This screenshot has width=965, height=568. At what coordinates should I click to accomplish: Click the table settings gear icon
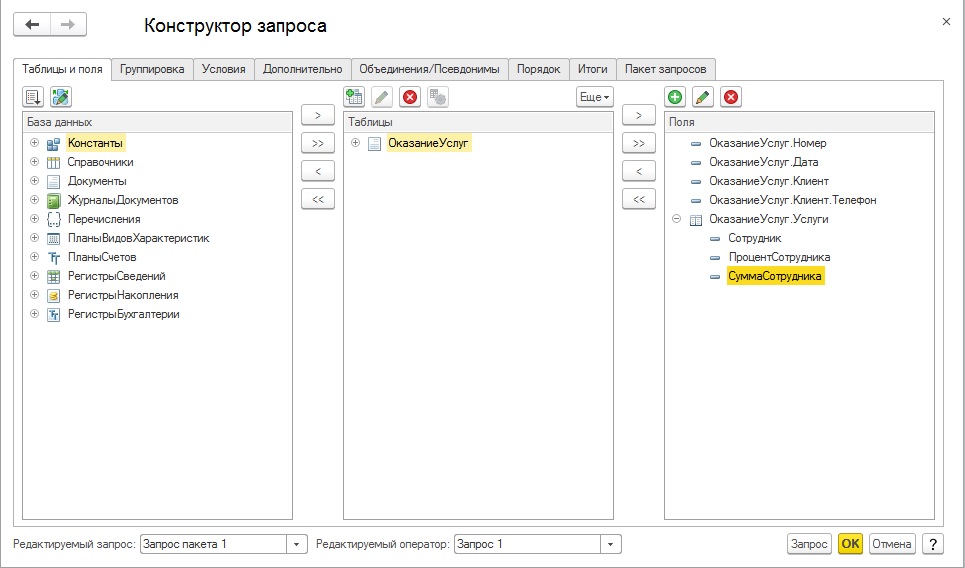point(438,97)
